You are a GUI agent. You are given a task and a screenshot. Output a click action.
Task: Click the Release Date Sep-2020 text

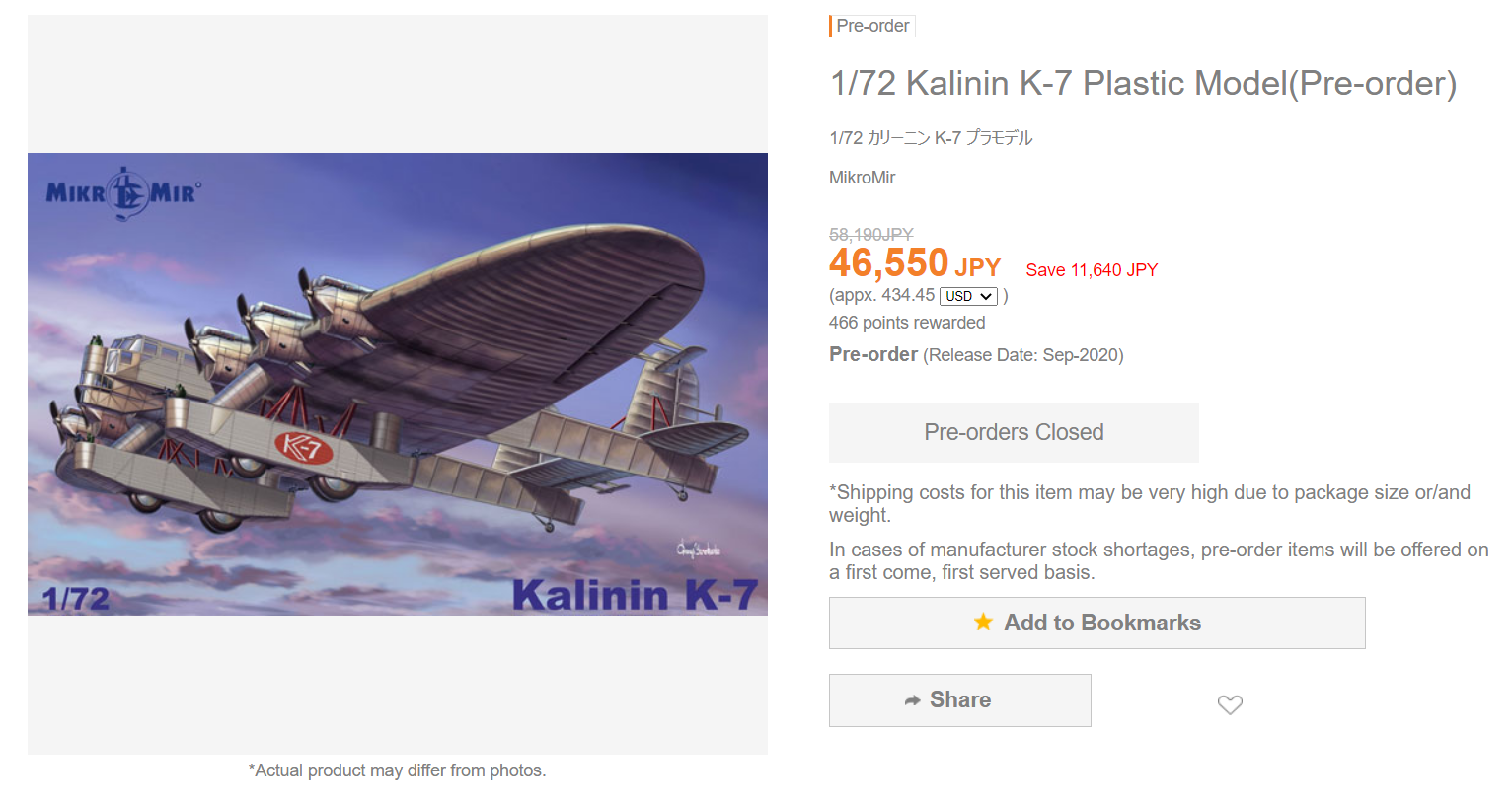coord(1022,355)
